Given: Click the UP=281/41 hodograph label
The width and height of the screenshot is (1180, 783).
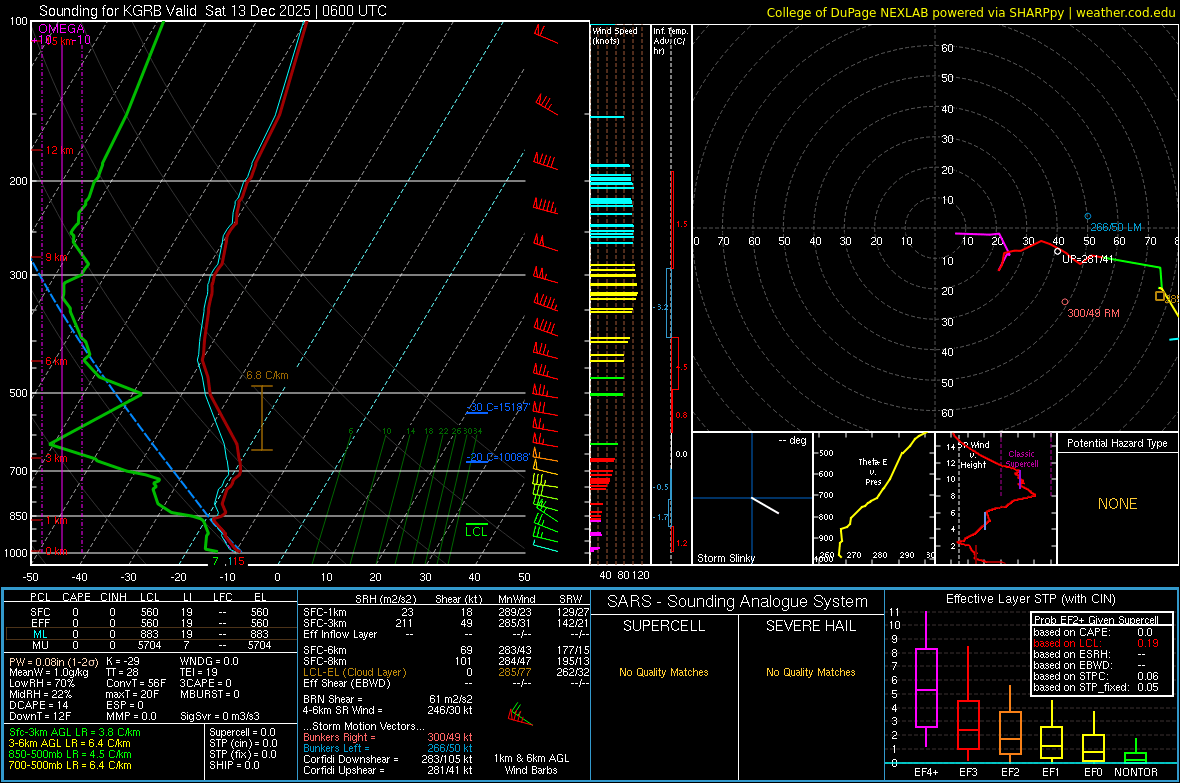Looking at the screenshot, I should click(x=1087, y=259).
